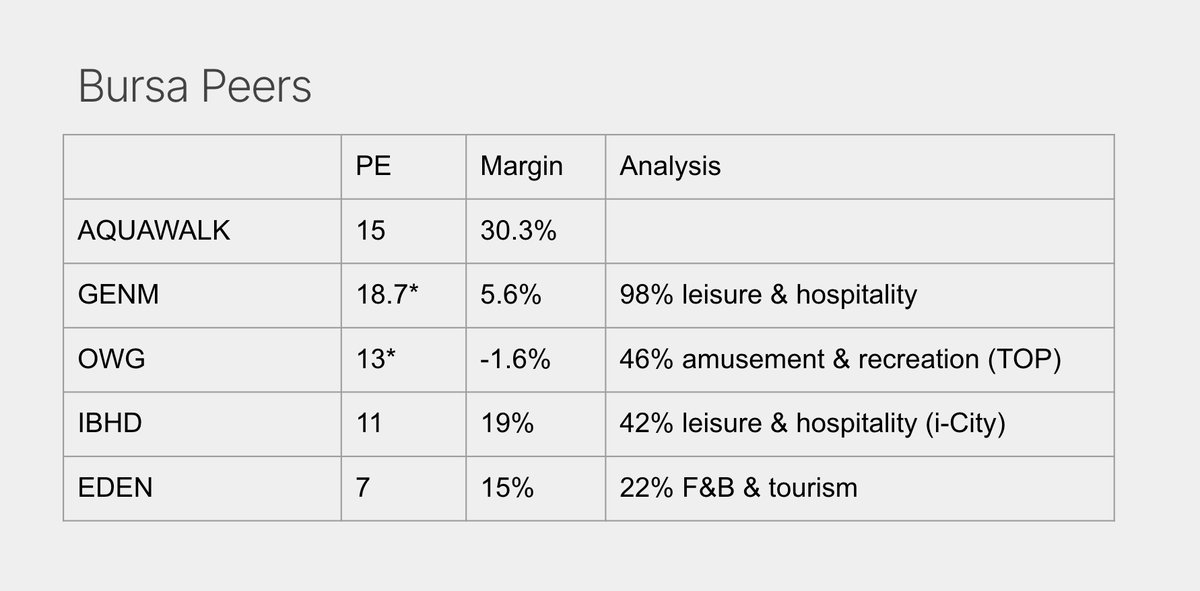
Task: Select the OWG row label cell
Action: pyautogui.click(x=110, y=359)
